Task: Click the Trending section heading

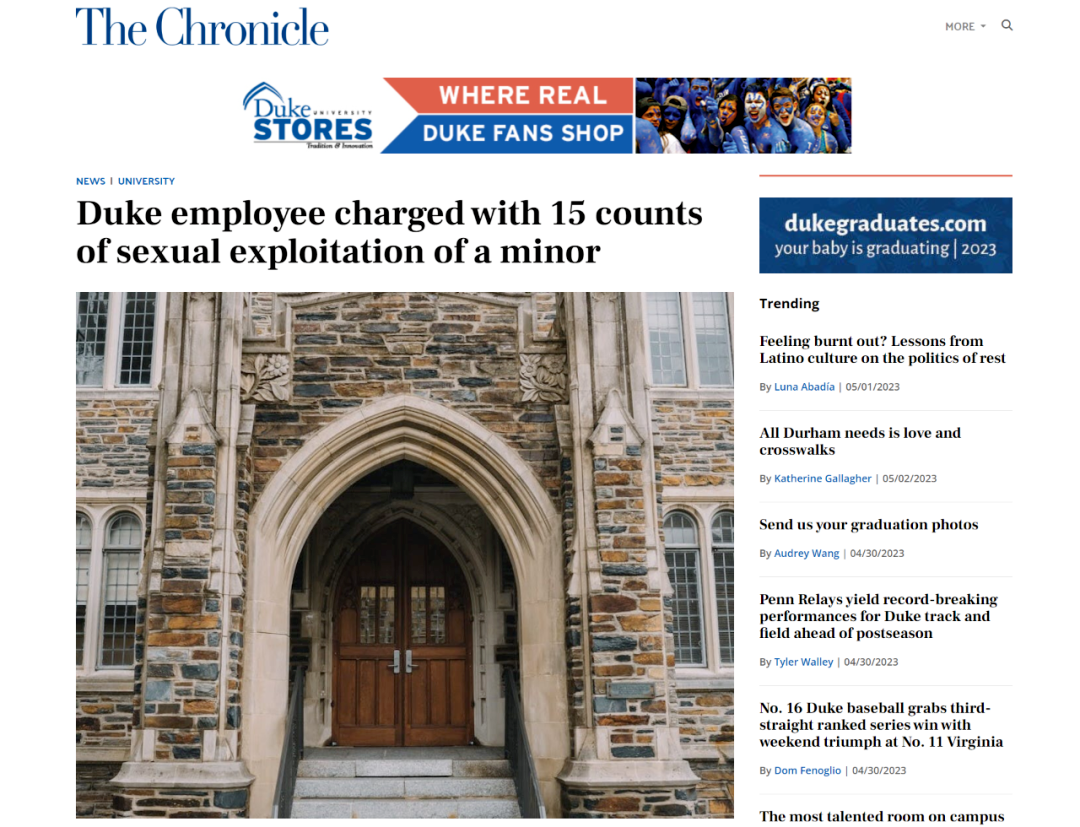Action: [789, 304]
